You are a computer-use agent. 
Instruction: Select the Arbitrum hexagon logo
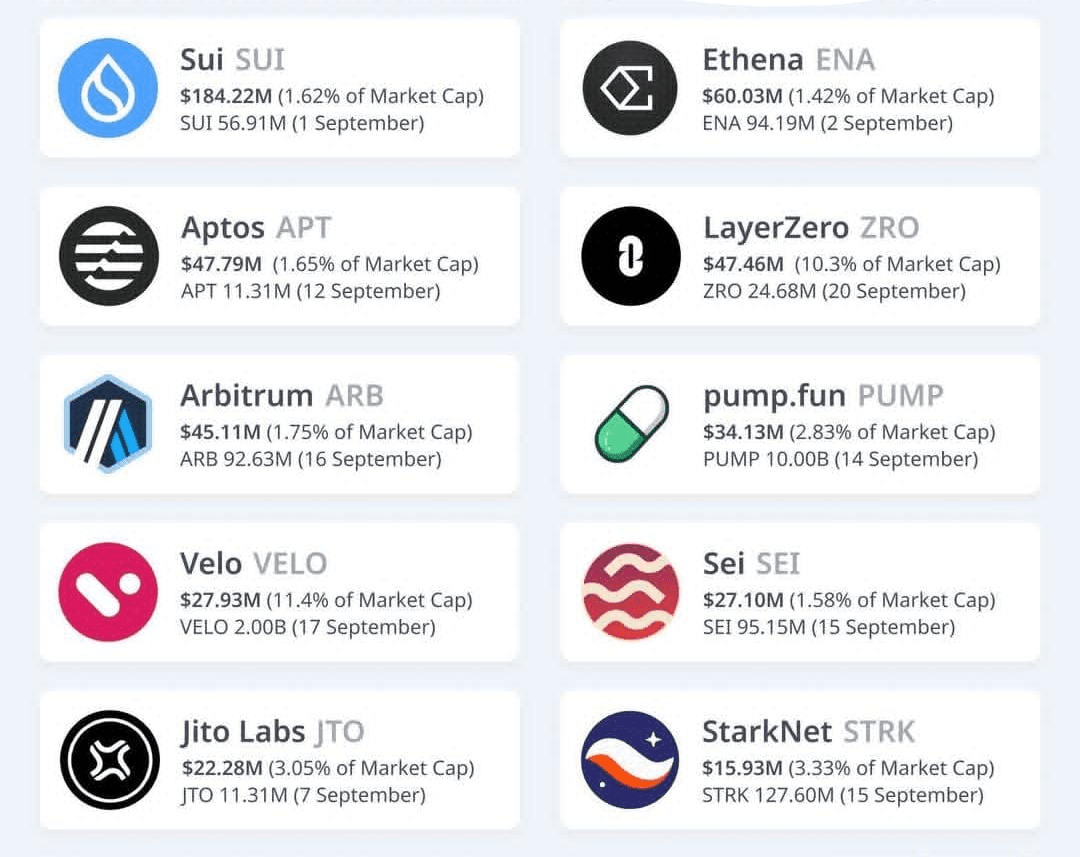[x=108, y=424]
